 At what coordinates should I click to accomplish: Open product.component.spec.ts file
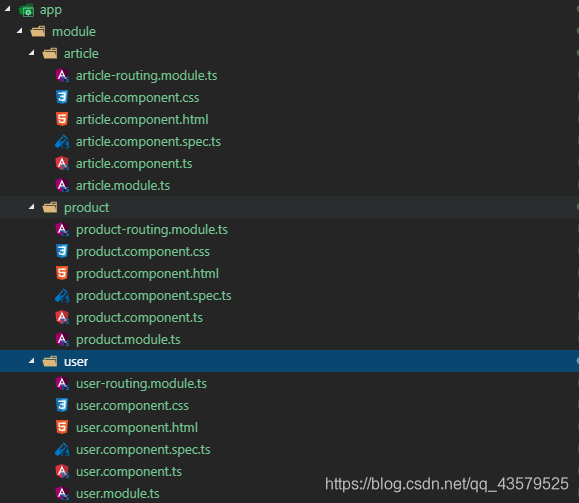pos(154,296)
